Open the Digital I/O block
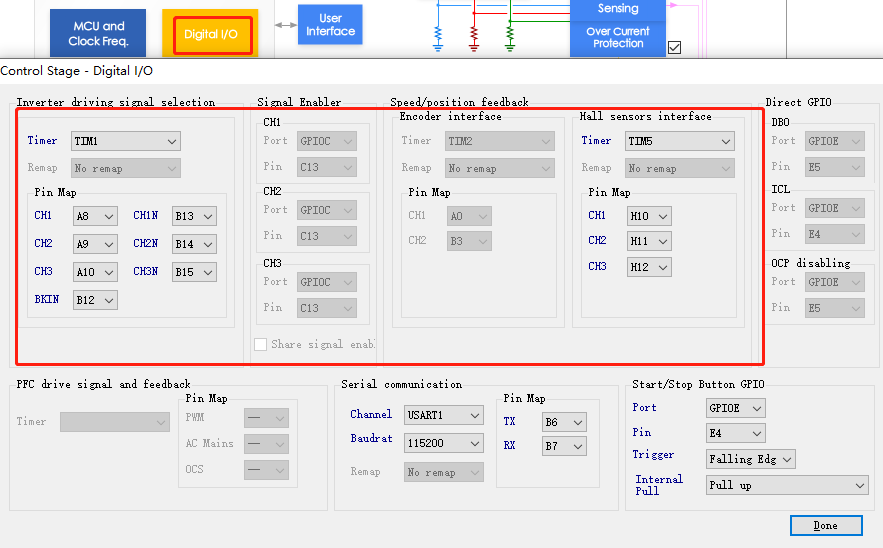 pyautogui.click(x=210, y=34)
